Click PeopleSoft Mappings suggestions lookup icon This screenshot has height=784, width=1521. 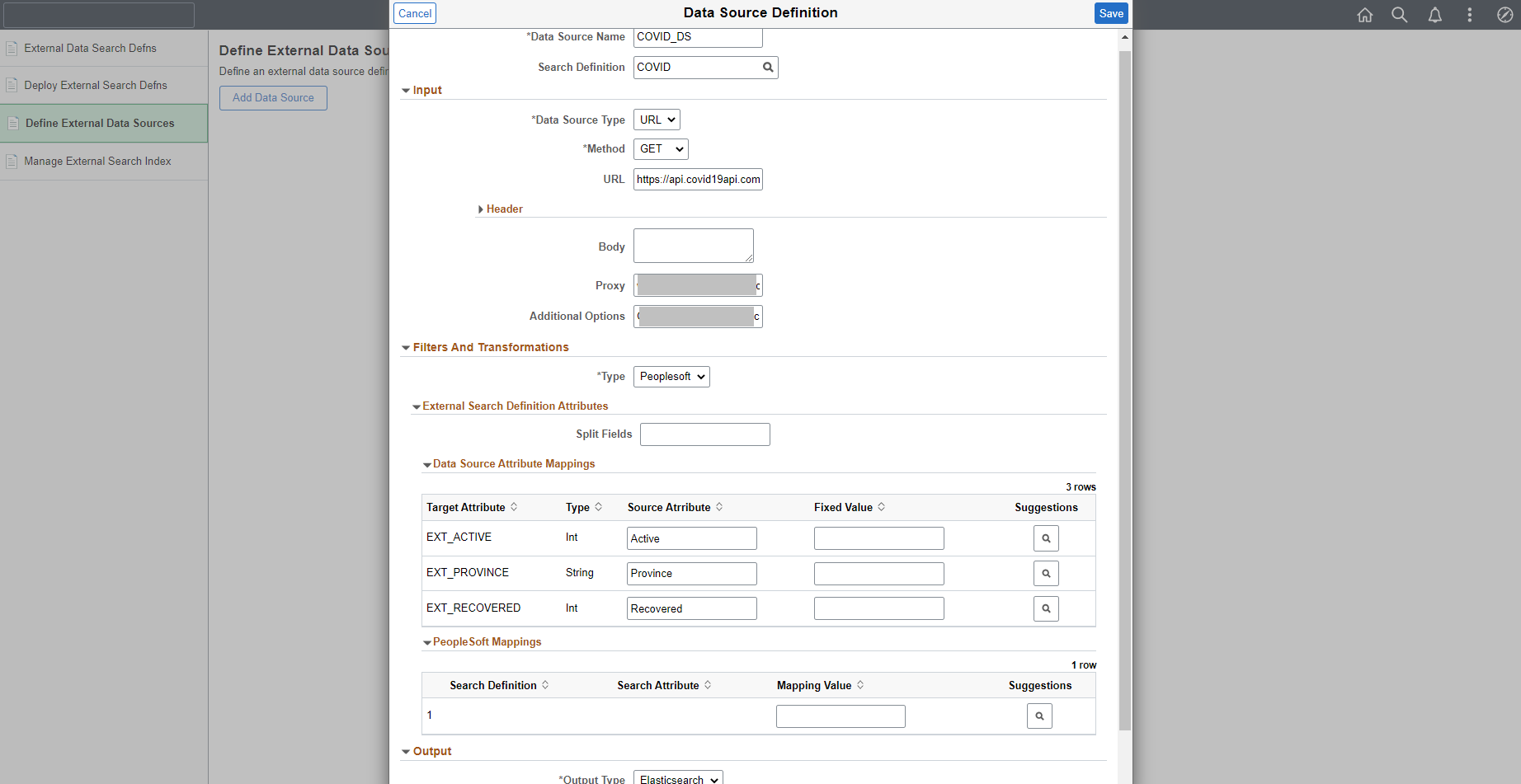tap(1038, 716)
